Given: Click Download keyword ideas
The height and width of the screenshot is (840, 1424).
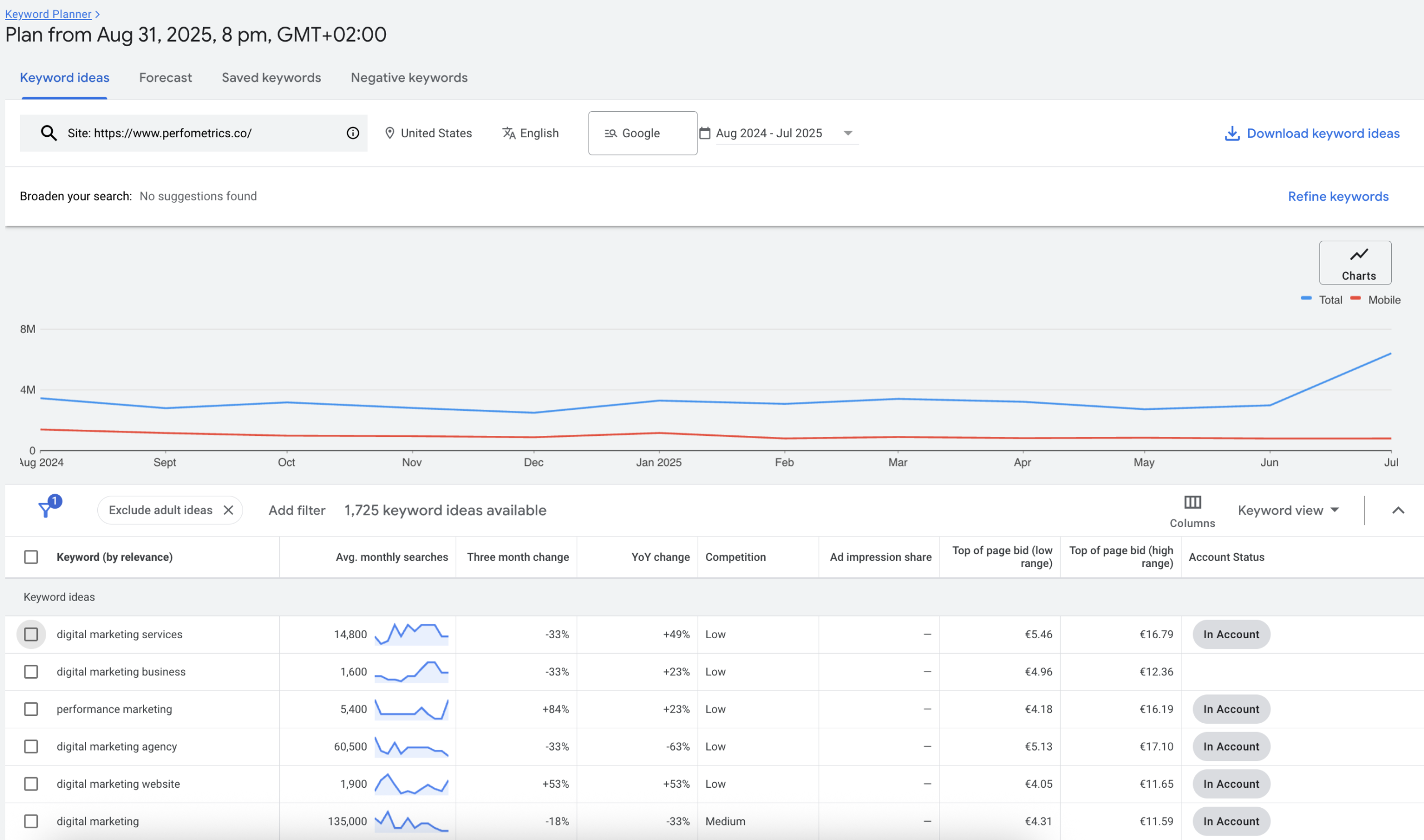Looking at the screenshot, I should (1312, 133).
